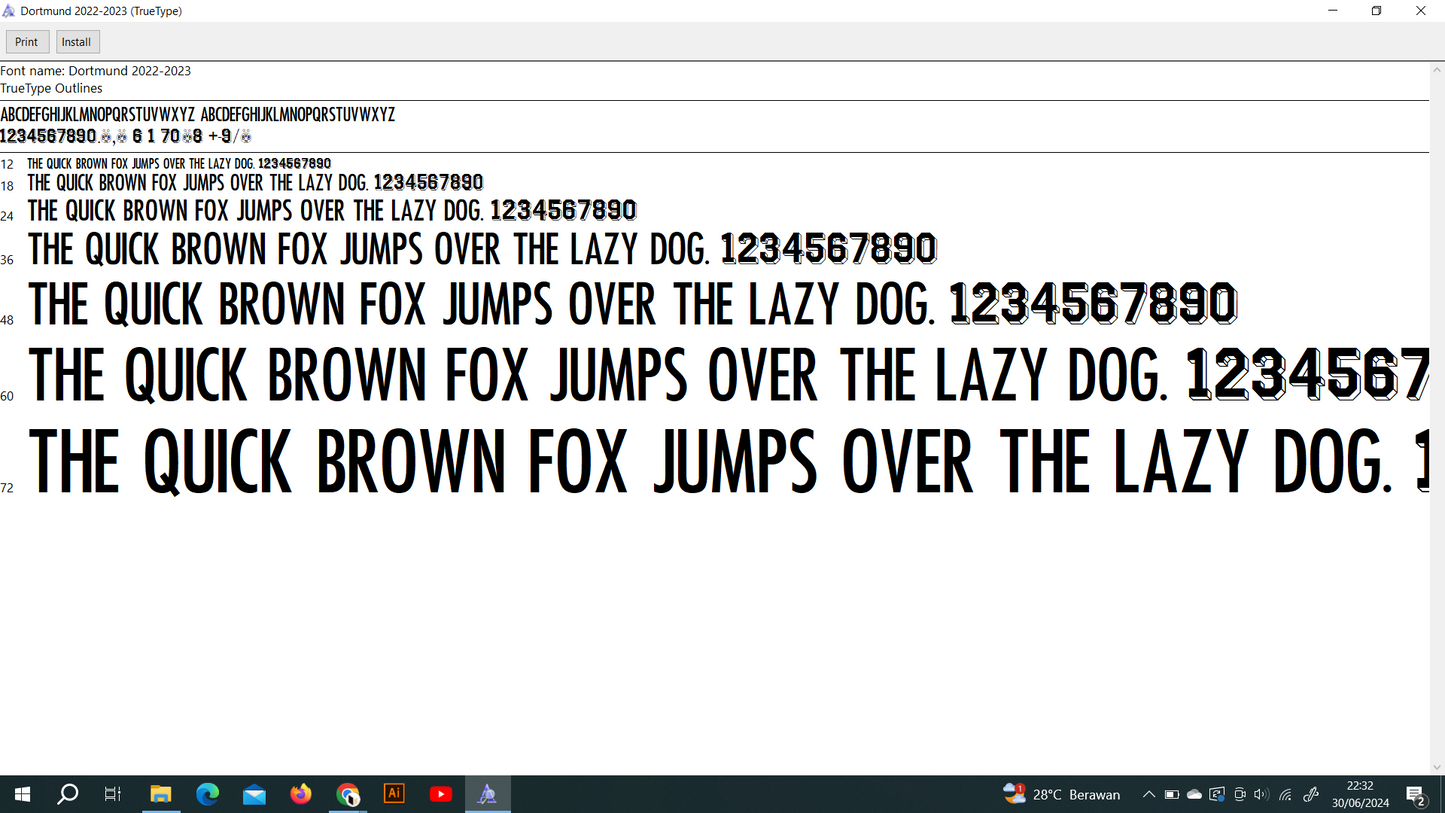Click the Install button to install font
The image size is (1445, 813).
click(x=76, y=42)
